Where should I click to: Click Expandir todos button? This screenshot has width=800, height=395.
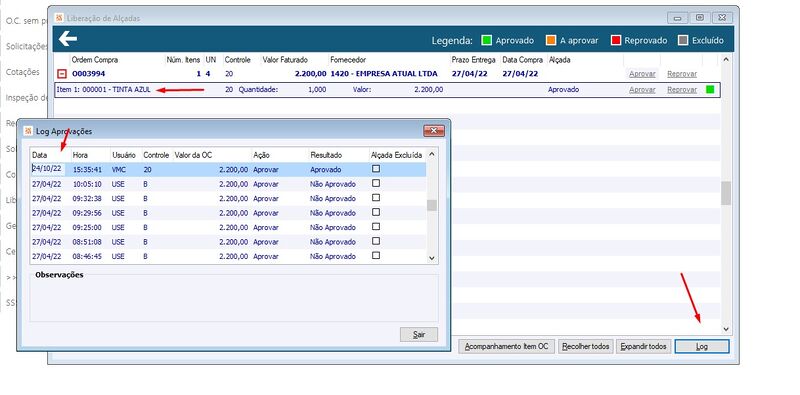643,347
